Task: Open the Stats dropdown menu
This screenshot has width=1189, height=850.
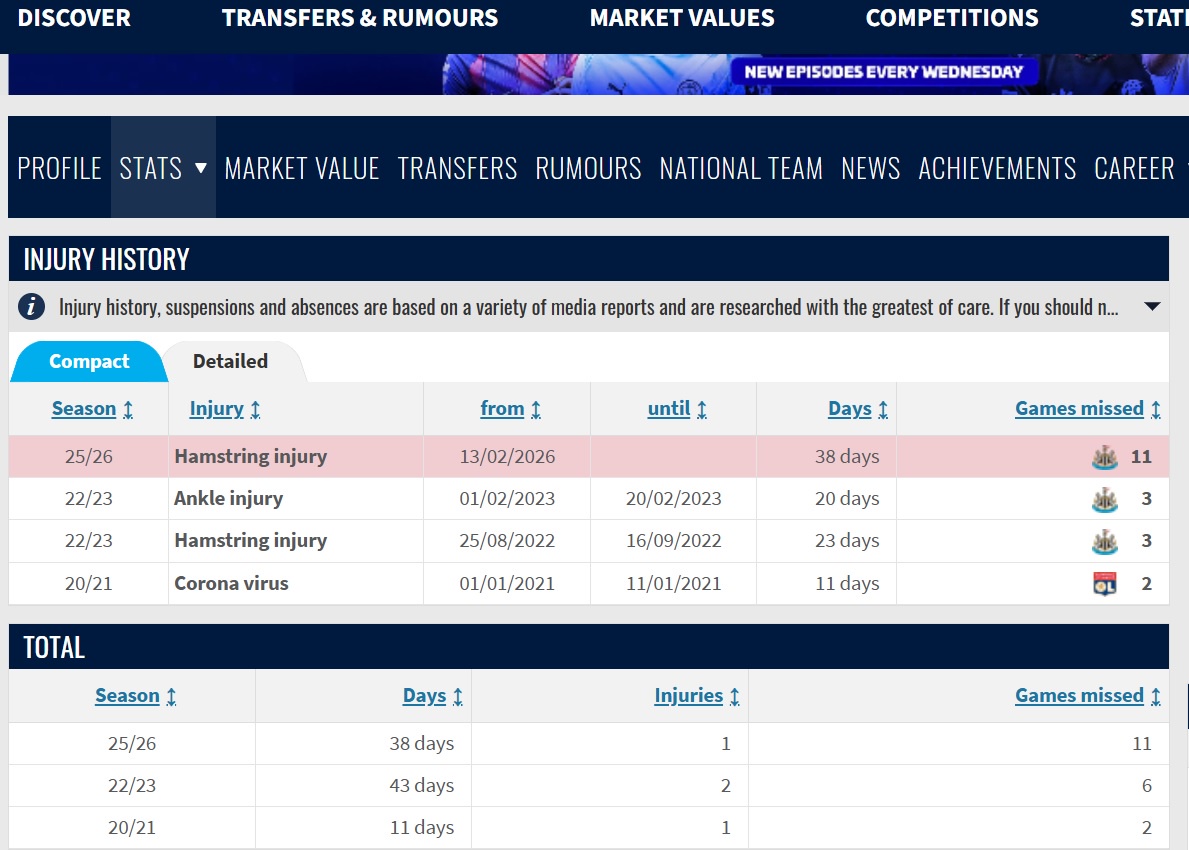Action: pyautogui.click(x=163, y=168)
